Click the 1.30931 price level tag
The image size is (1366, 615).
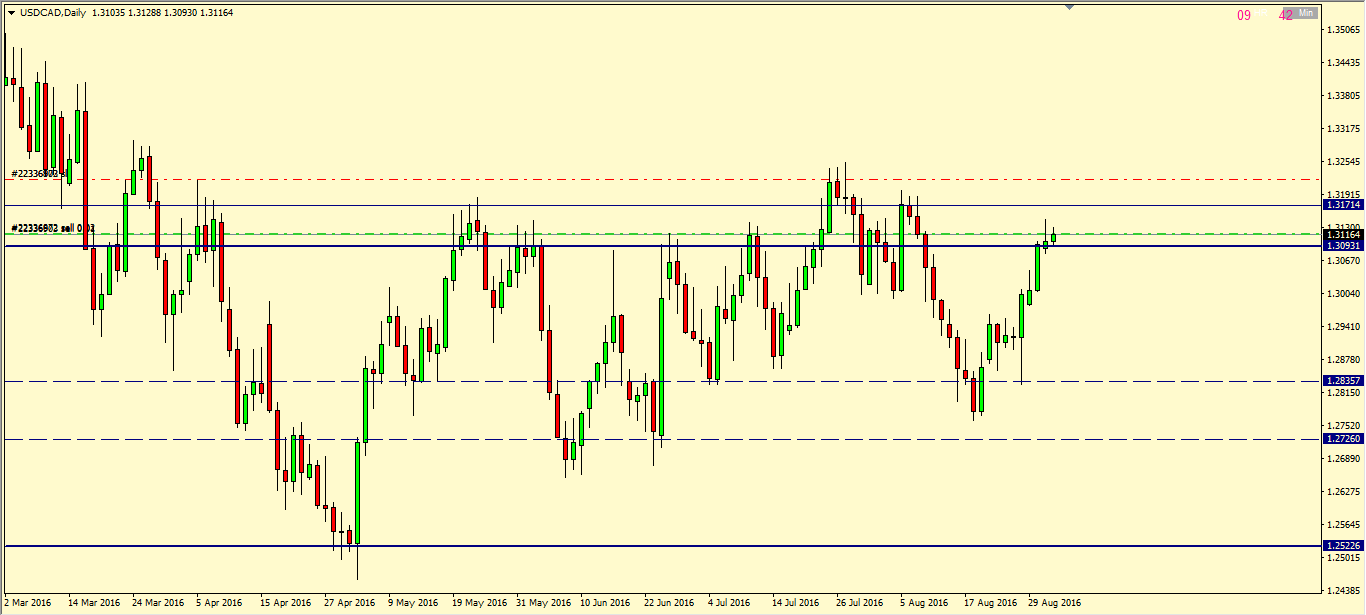click(x=1342, y=246)
